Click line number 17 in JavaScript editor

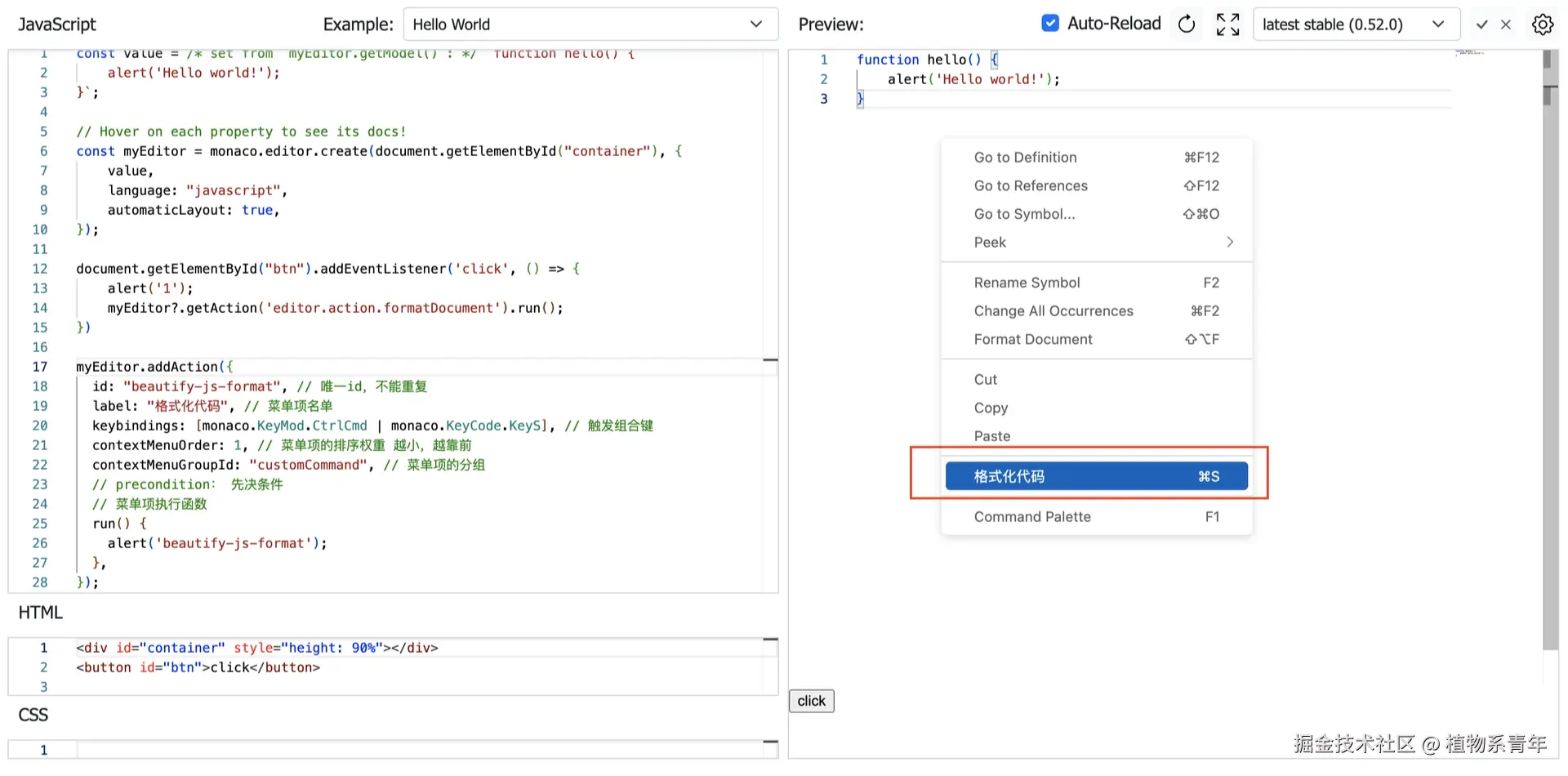[x=40, y=367]
